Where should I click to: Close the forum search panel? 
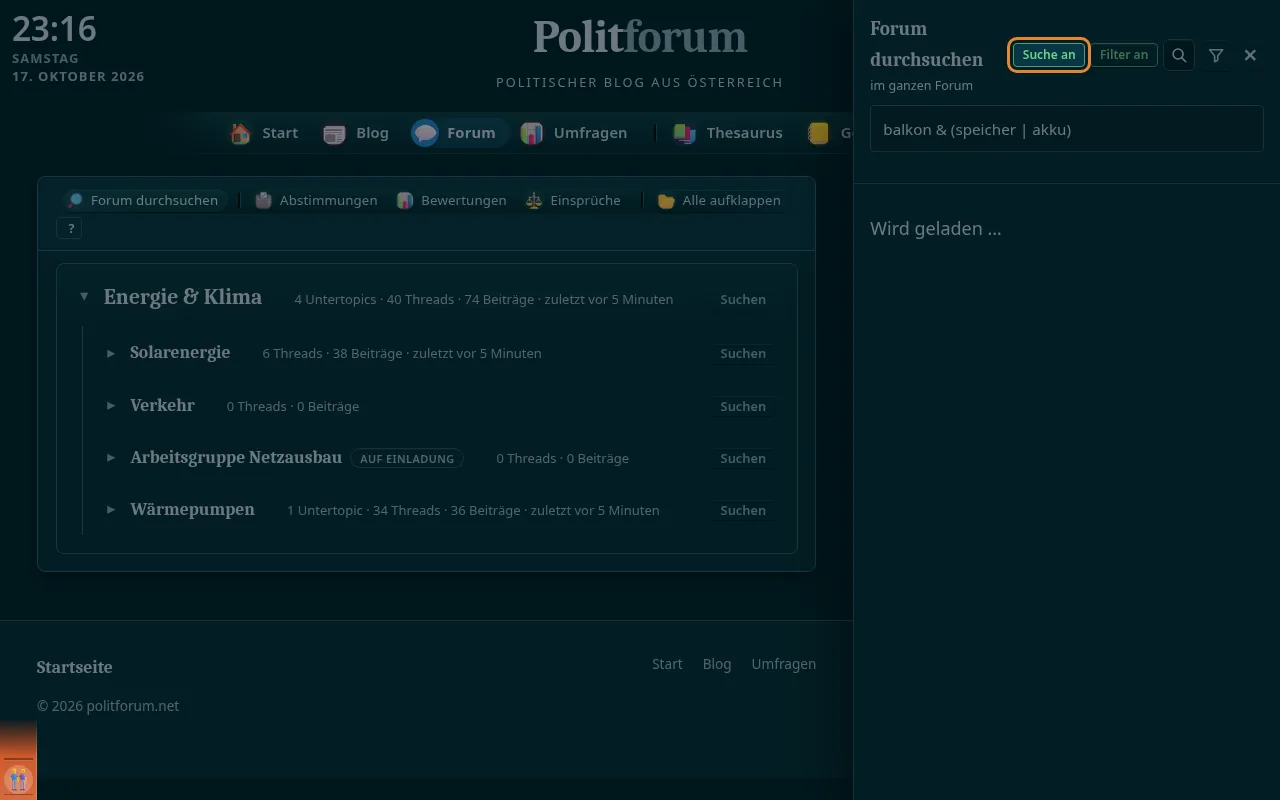[x=1250, y=55]
